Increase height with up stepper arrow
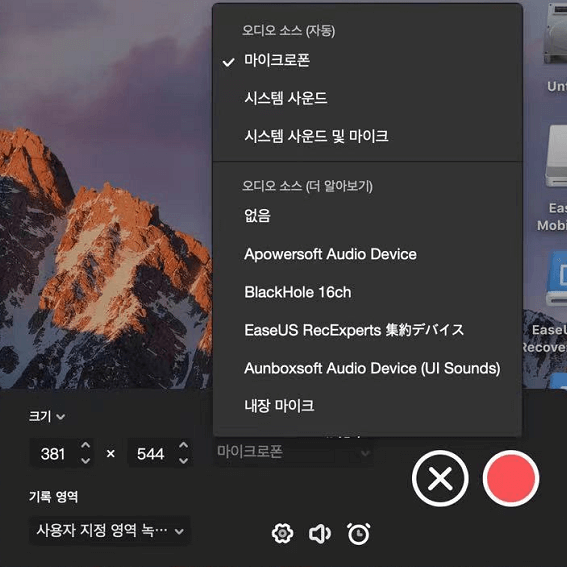Image resolution: width=567 pixels, height=567 pixels. (x=184, y=446)
